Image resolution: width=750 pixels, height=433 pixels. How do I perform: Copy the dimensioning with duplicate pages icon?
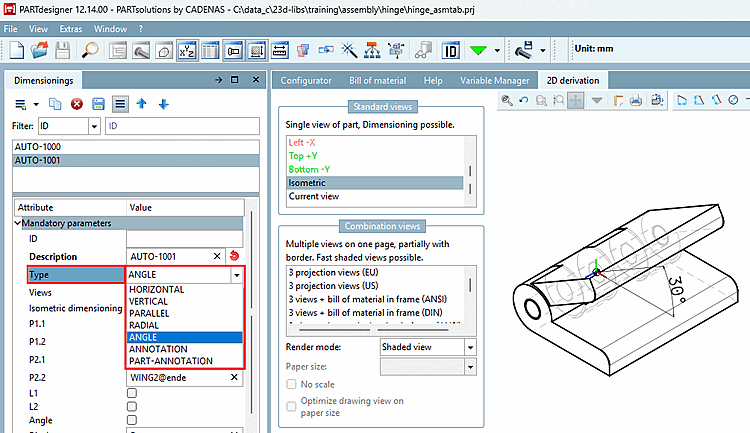click(55, 104)
